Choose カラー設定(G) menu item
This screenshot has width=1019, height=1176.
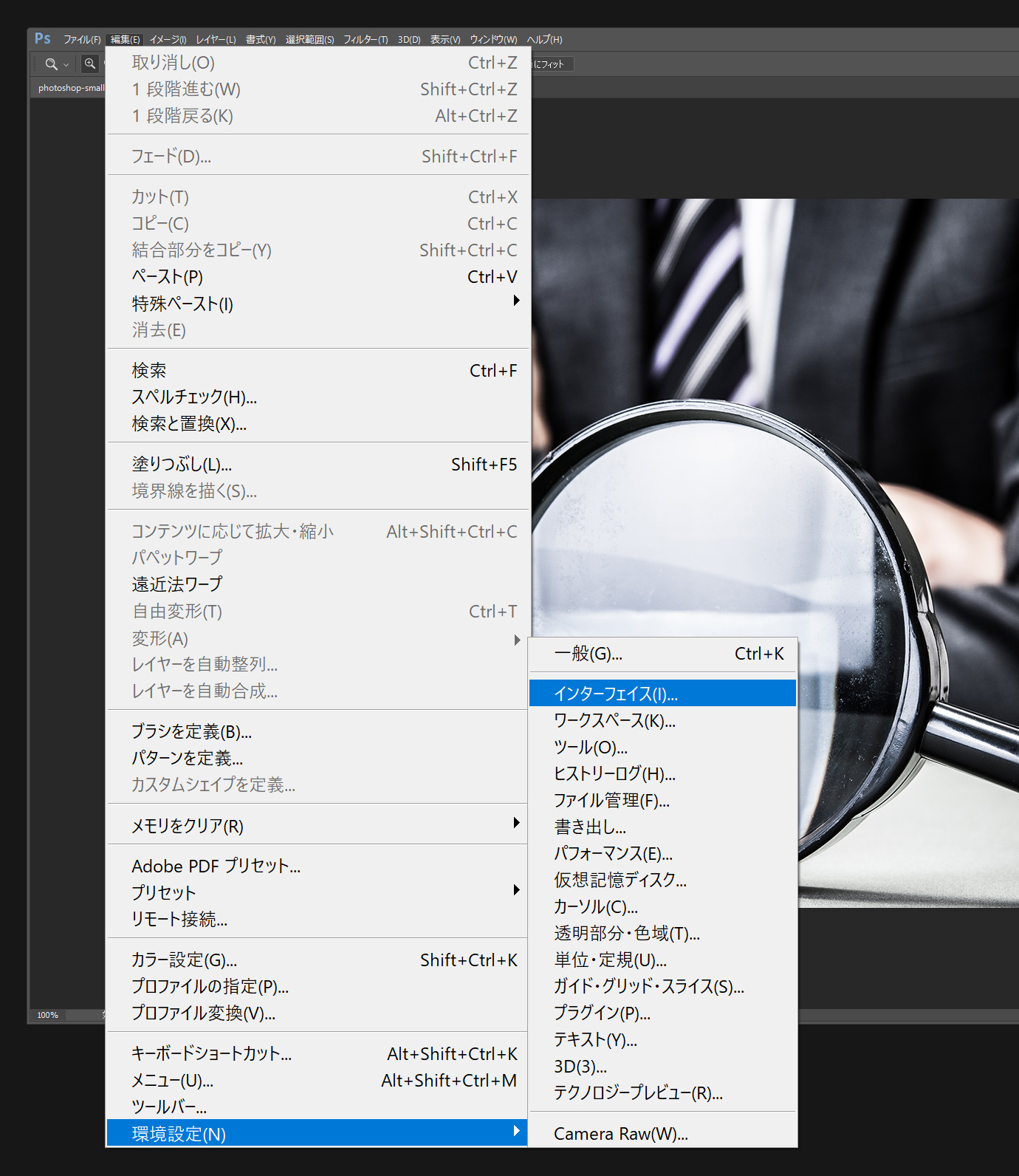184,960
